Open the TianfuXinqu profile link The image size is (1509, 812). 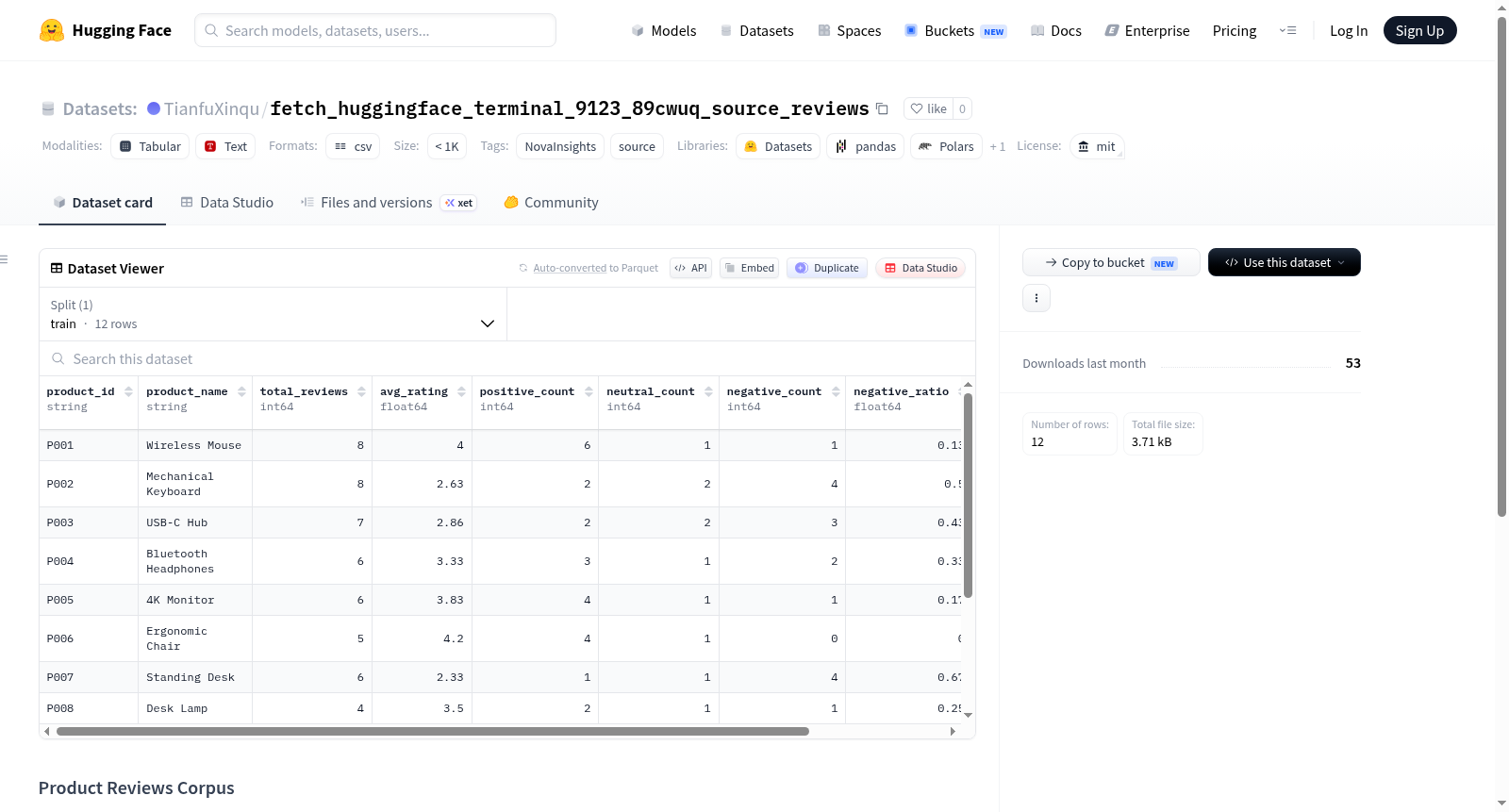coord(211,108)
